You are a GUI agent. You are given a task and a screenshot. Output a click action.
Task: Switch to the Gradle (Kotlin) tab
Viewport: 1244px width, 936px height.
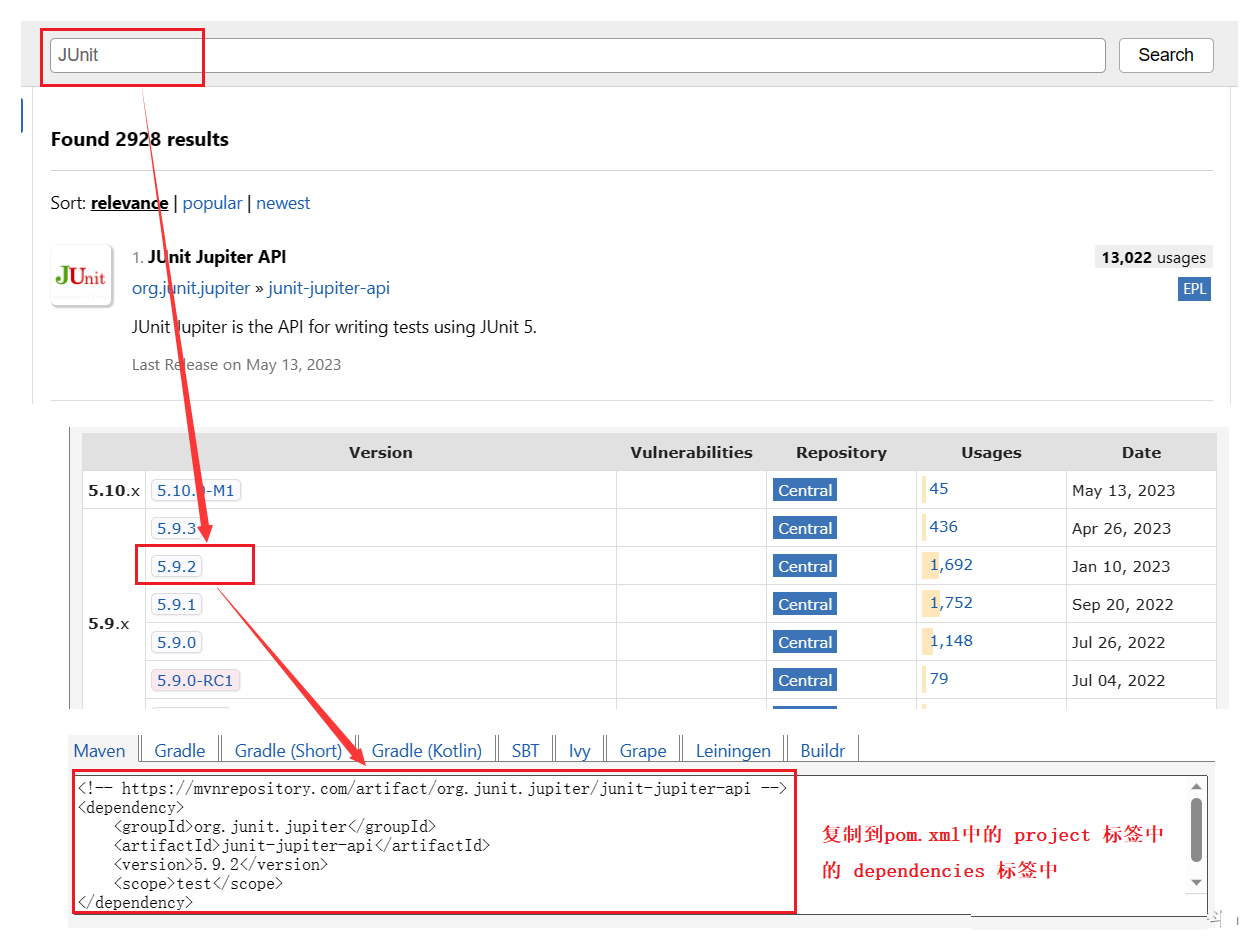[427, 750]
